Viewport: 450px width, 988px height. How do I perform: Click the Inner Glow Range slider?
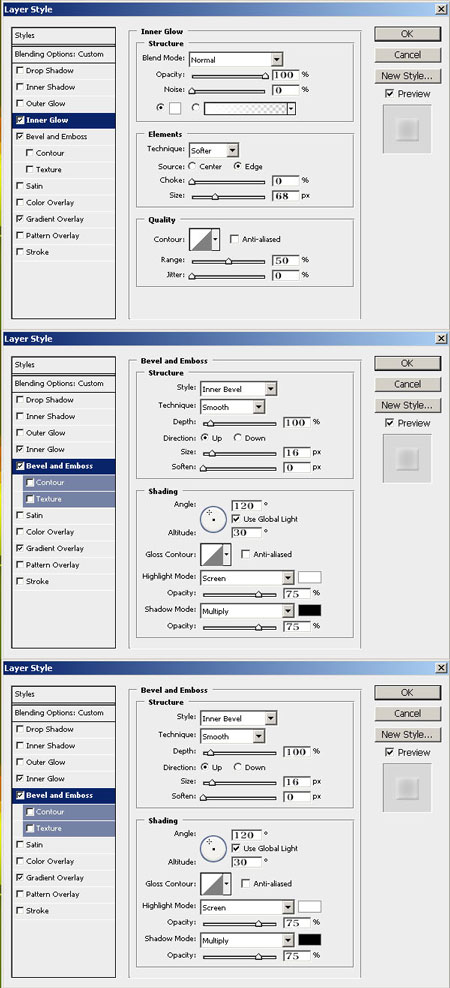coord(228,260)
